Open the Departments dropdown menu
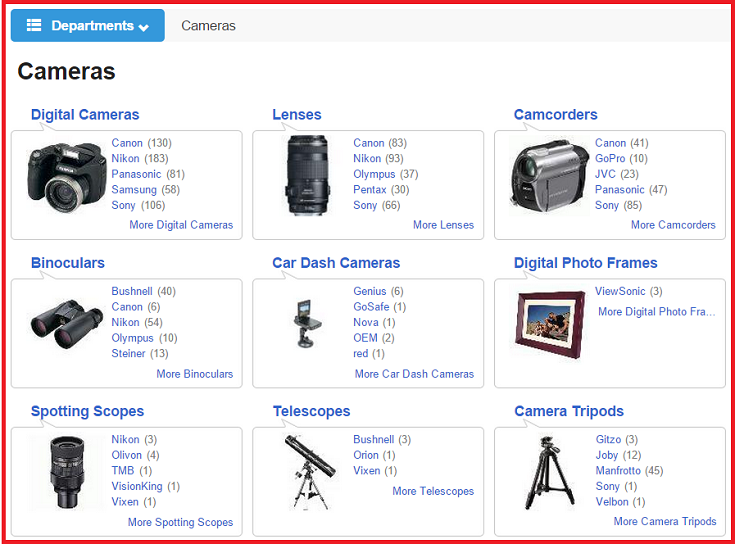Screen dimensions: 735x544 (x=88, y=25)
